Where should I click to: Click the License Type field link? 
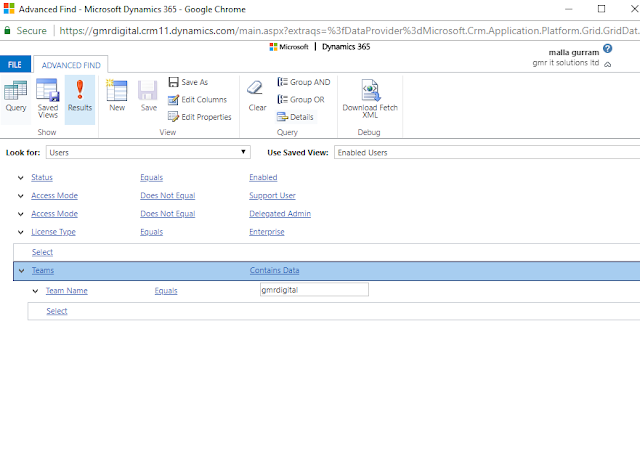[x=53, y=232]
